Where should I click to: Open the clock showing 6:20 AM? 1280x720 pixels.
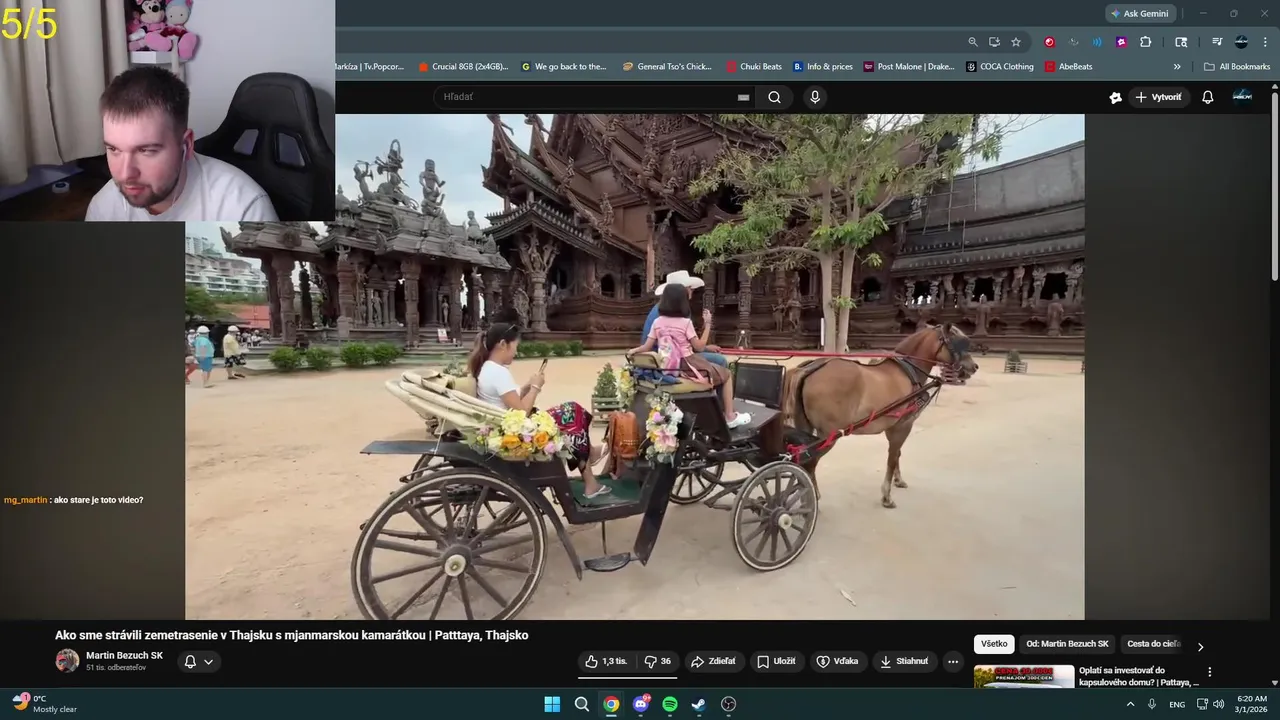(1252, 704)
